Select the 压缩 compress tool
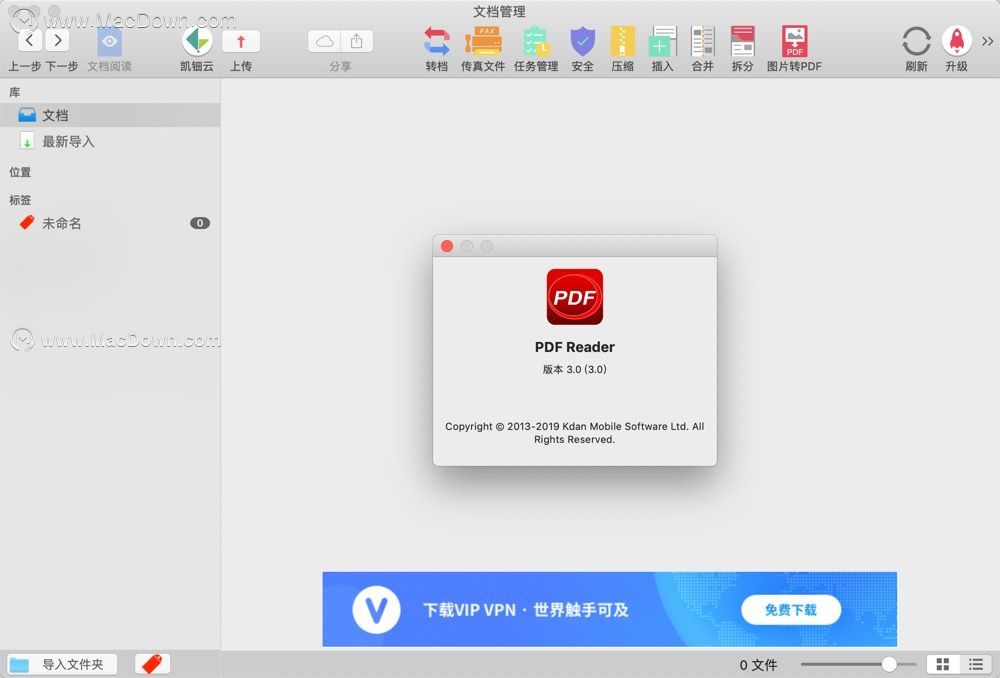 (x=622, y=41)
